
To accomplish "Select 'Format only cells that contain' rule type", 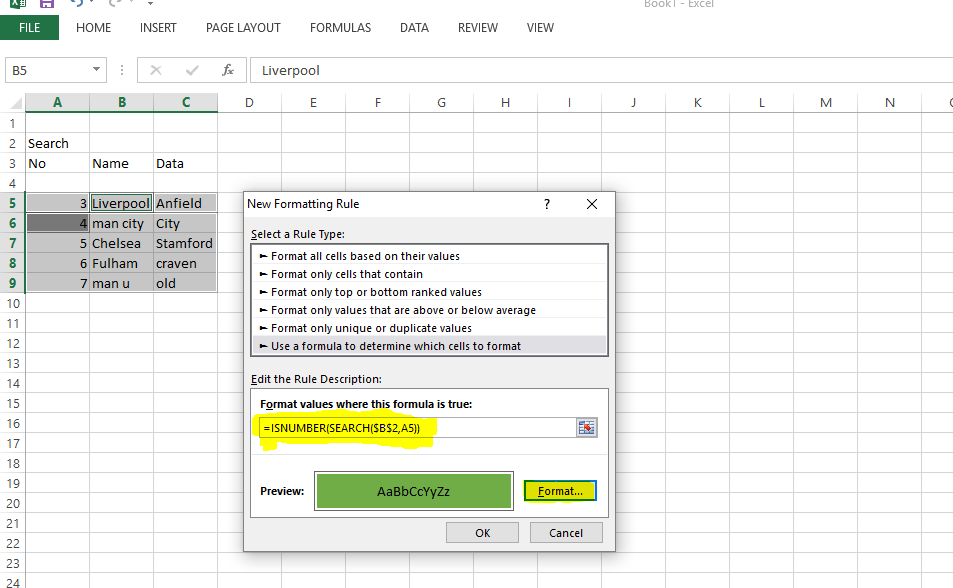I will (346, 274).
